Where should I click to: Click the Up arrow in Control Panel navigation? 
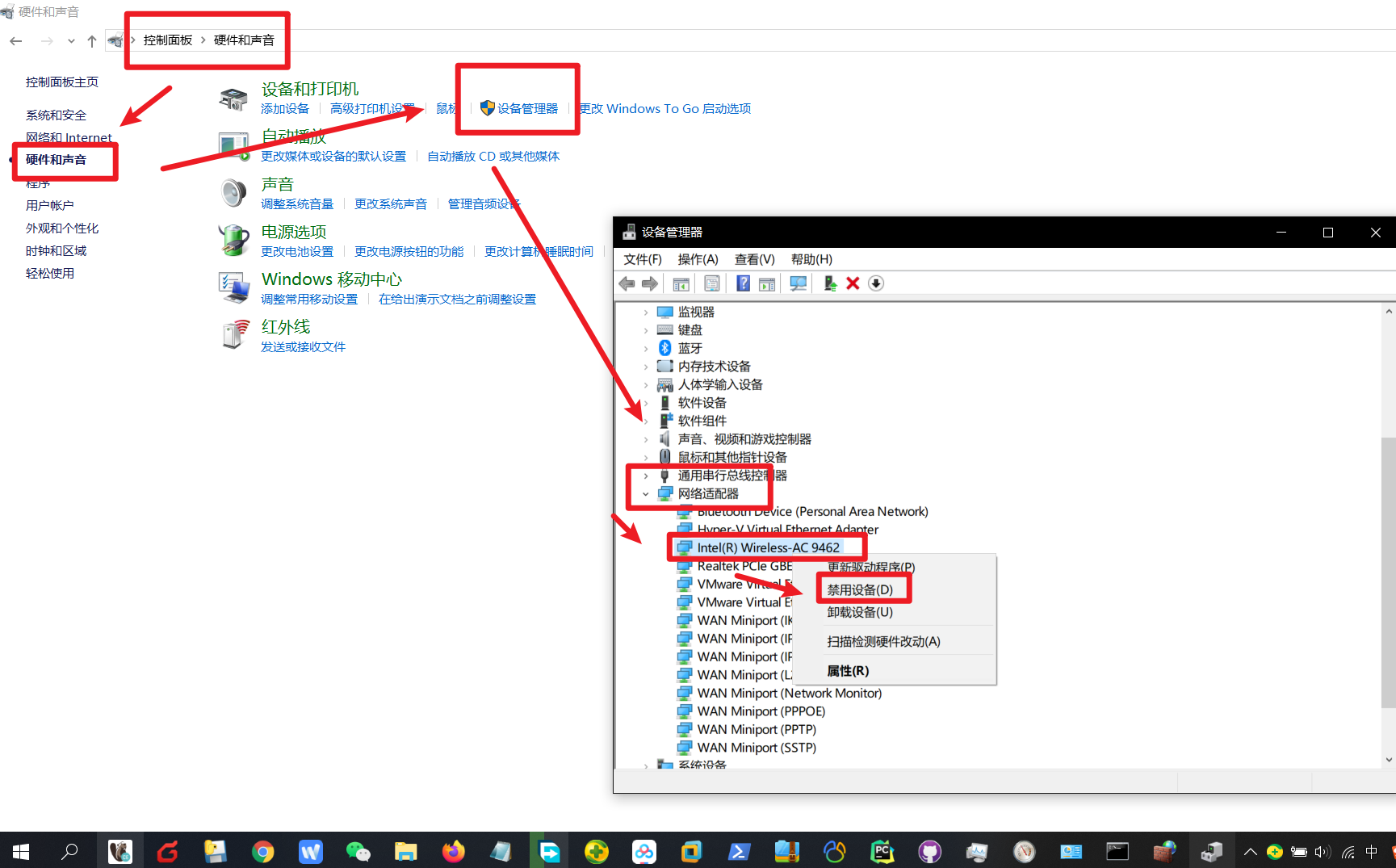click(x=92, y=40)
